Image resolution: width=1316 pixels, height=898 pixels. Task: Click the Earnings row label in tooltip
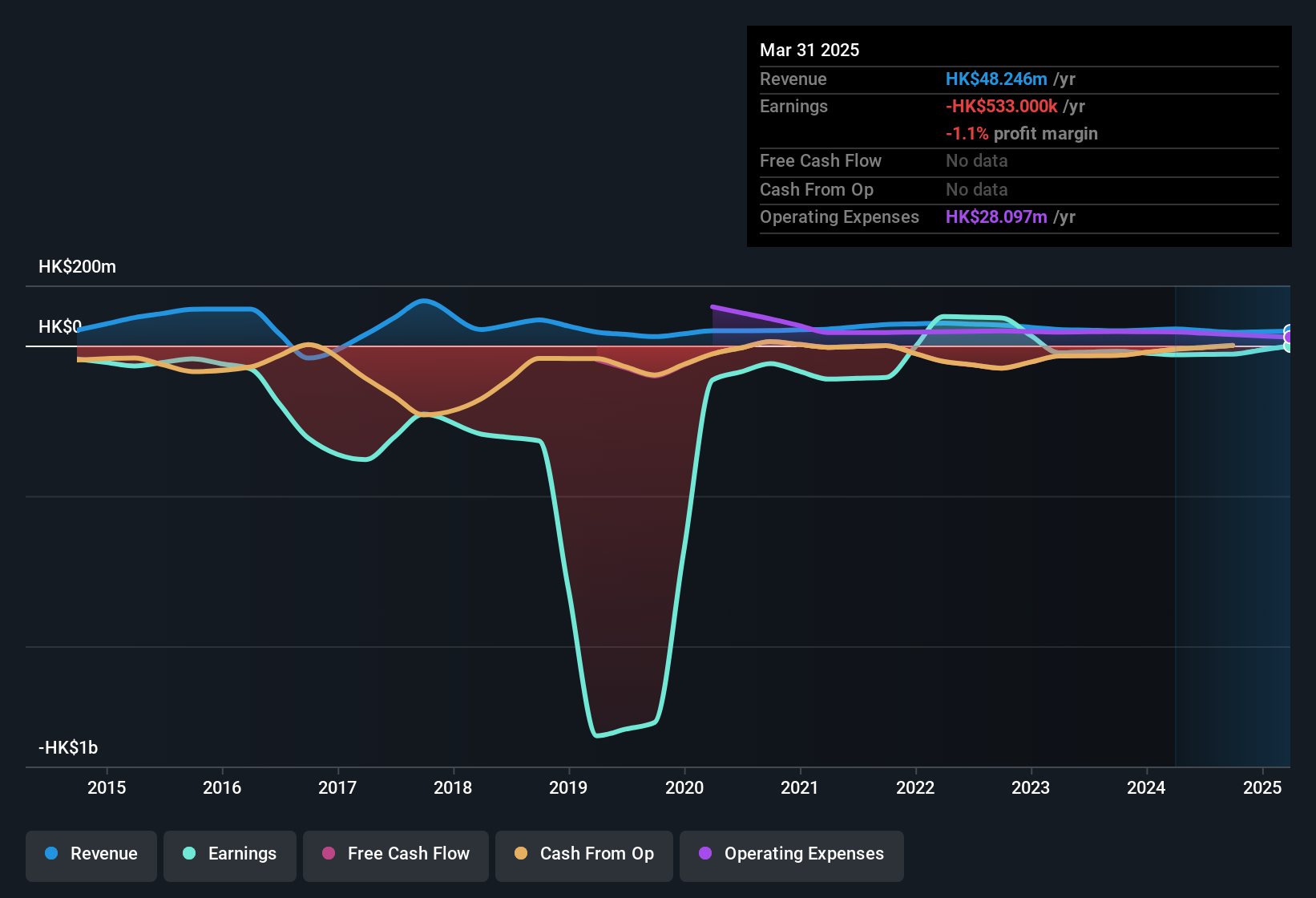793,106
